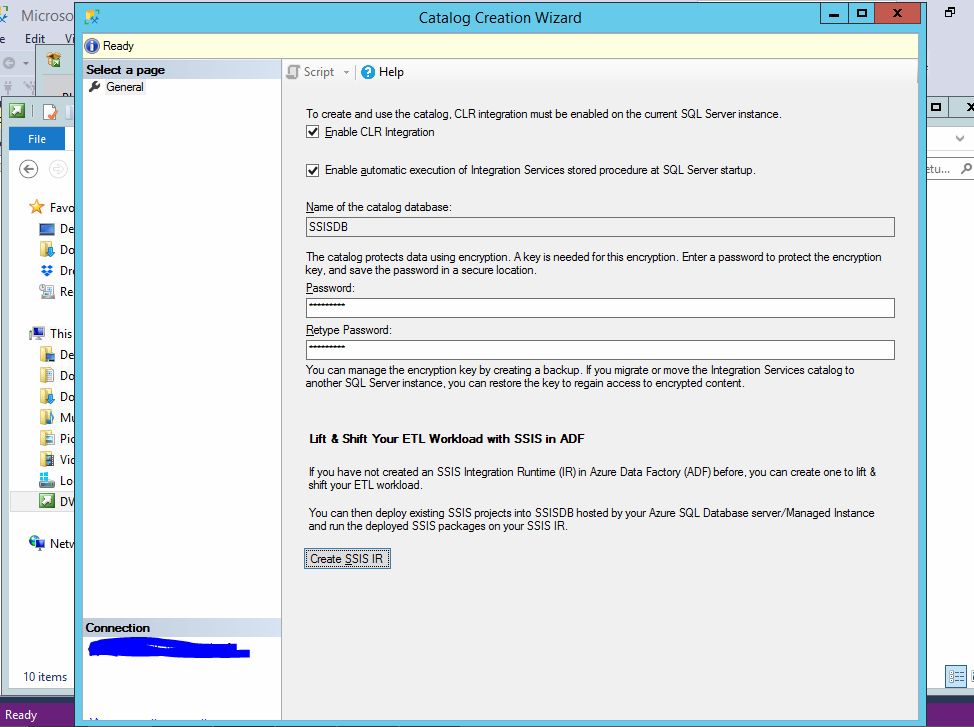Click the Explorer search magnifier icon

point(966,168)
